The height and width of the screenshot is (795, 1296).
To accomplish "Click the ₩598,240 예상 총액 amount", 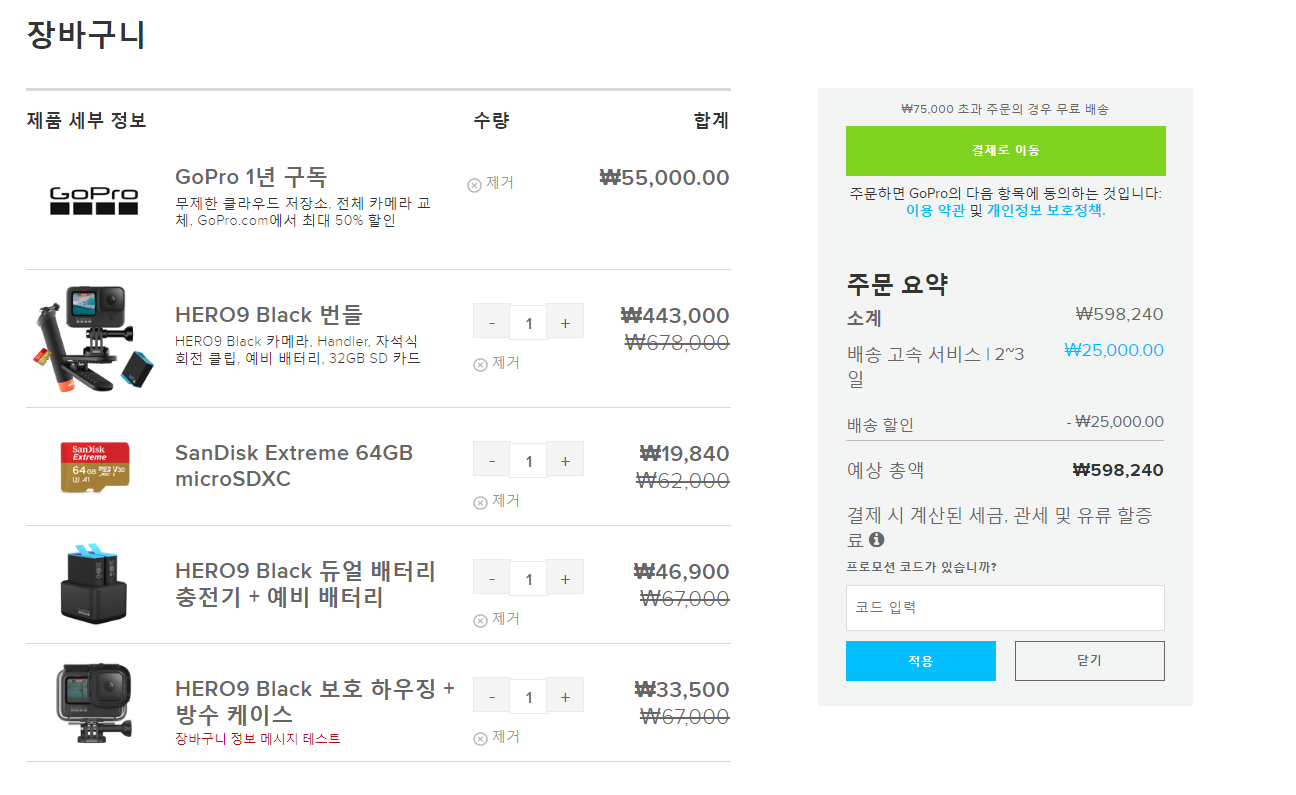I will click(x=1118, y=470).
